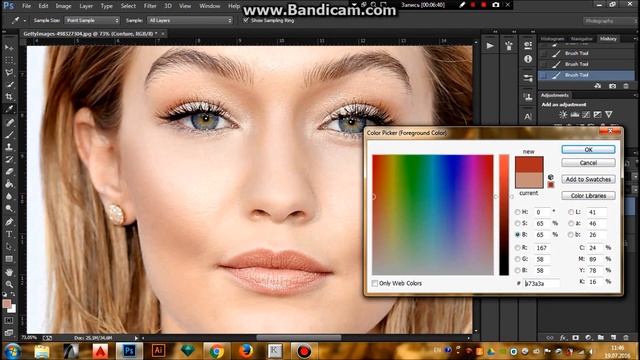Click the New Snapshot camera icon

[x=612, y=86]
